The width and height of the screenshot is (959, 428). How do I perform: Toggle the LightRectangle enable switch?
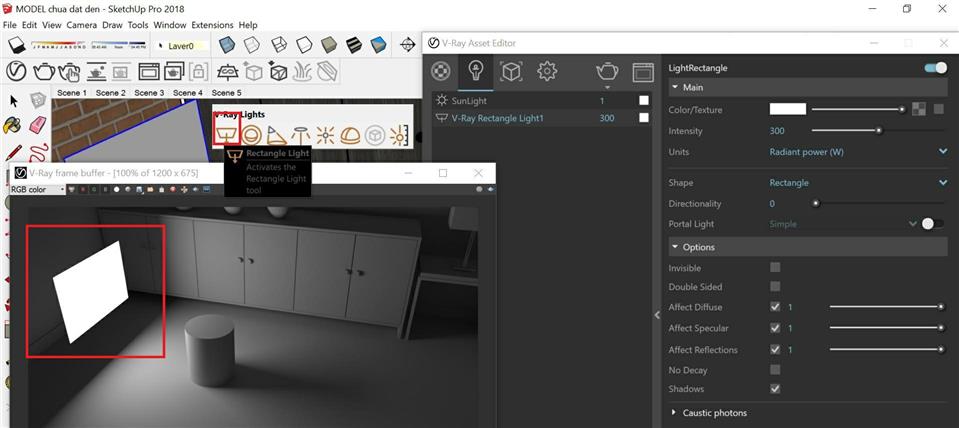pyautogui.click(x=936, y=68)
